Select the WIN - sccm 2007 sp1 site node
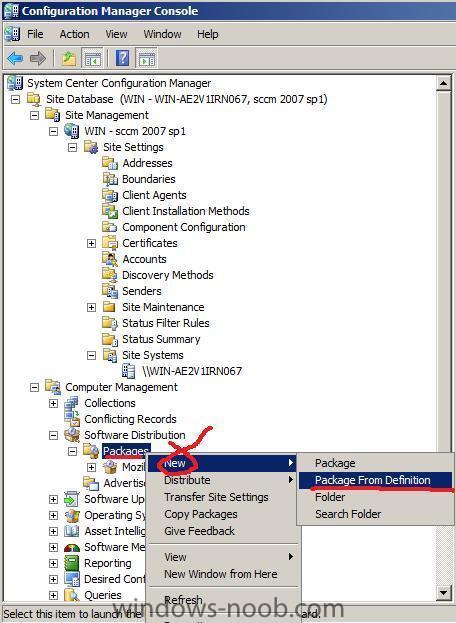The width and height of the screenshot is (456, 623). pyautogui.click(x=135, y=131)
